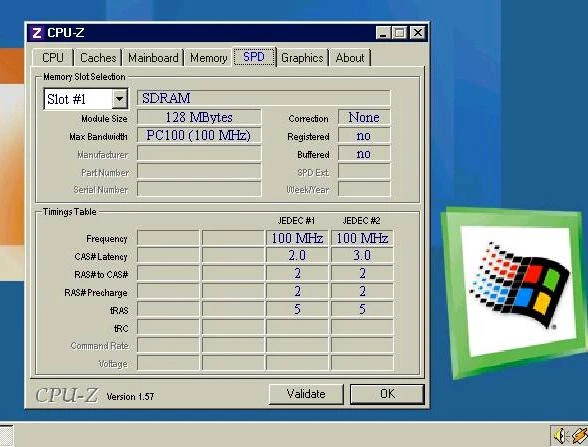Switch to the Caches tab

pos(98,58)
